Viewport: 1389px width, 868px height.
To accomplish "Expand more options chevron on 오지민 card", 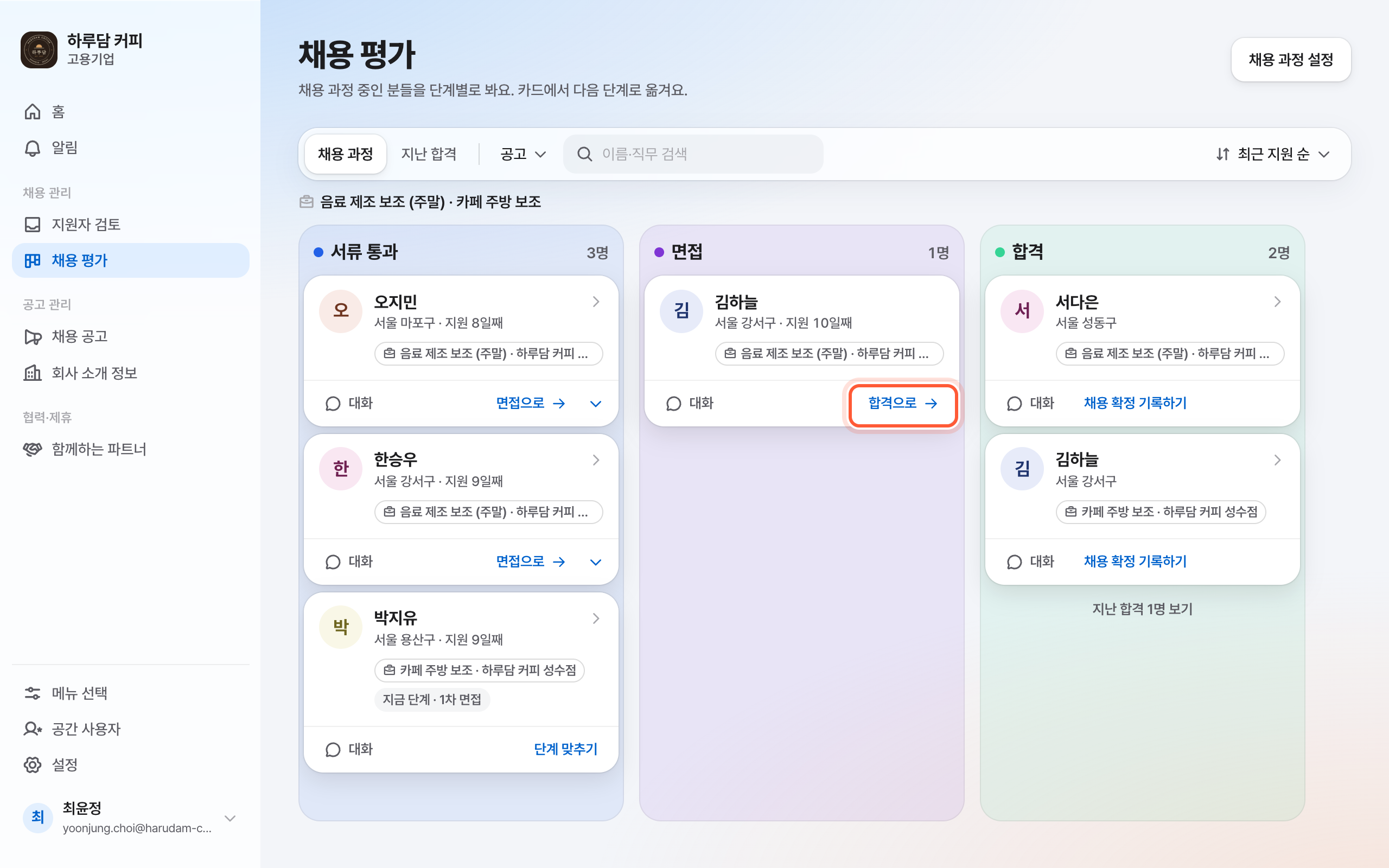I will (596, 404).
